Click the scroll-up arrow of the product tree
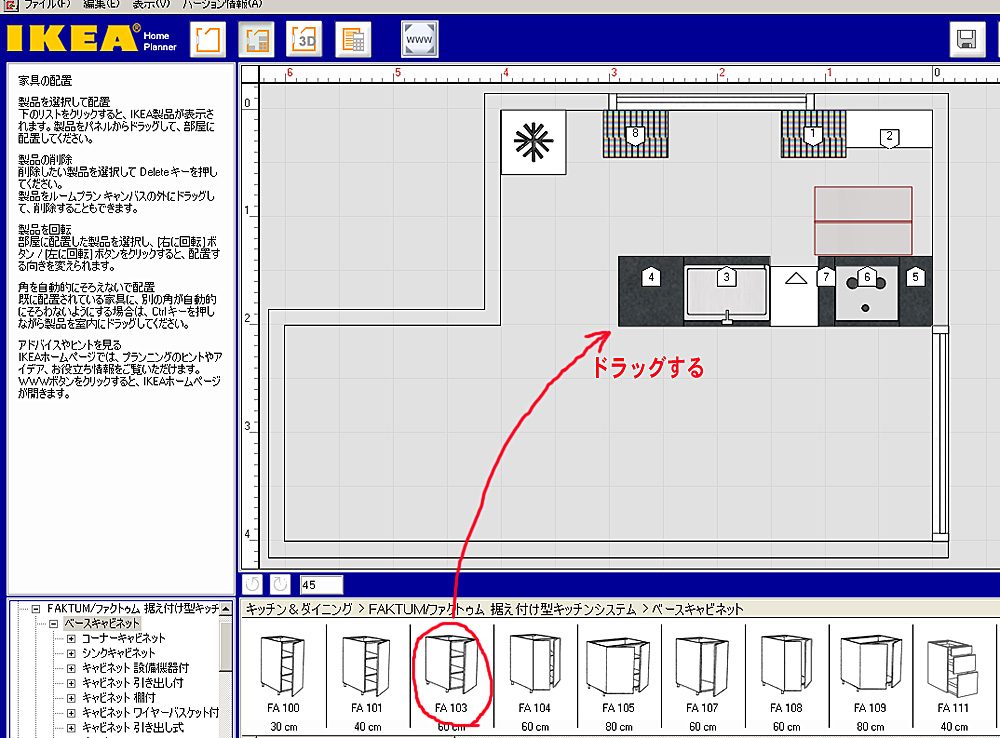The width and height of the screenshot is (1000, 738). 227,609
